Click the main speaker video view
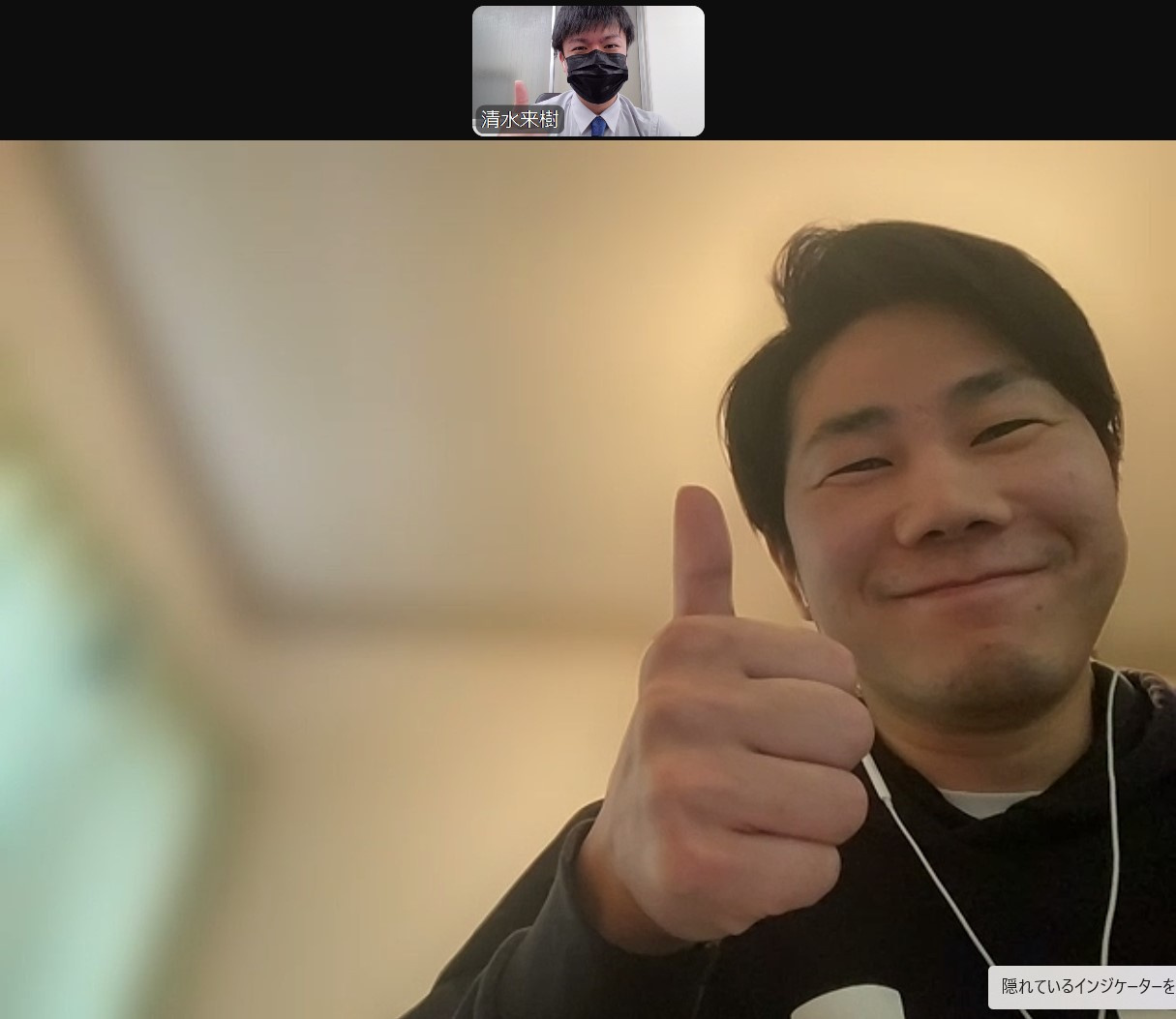Screen dimensions: 1176x1019 588,580
